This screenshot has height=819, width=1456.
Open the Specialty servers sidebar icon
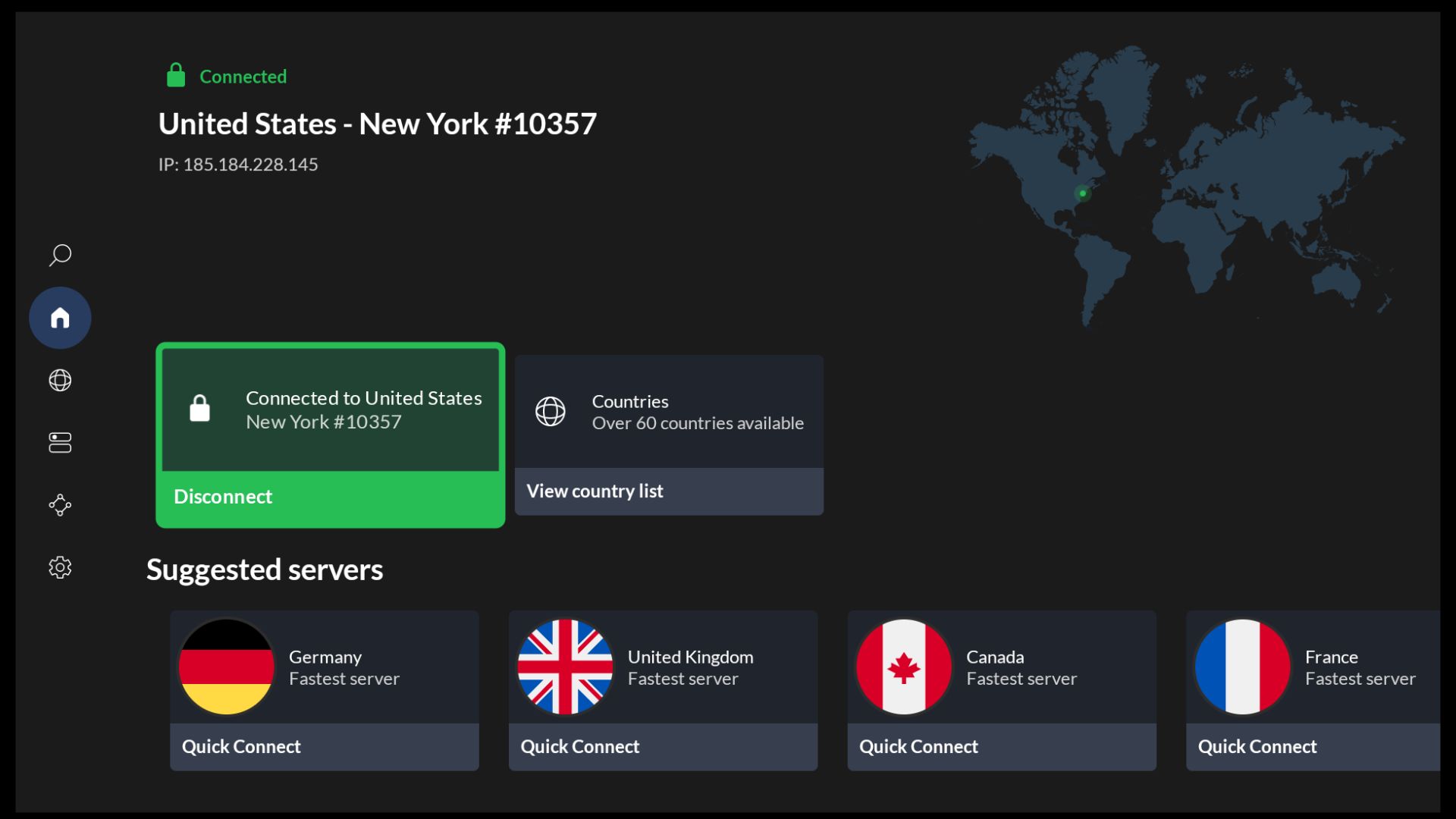coord(60,442)
